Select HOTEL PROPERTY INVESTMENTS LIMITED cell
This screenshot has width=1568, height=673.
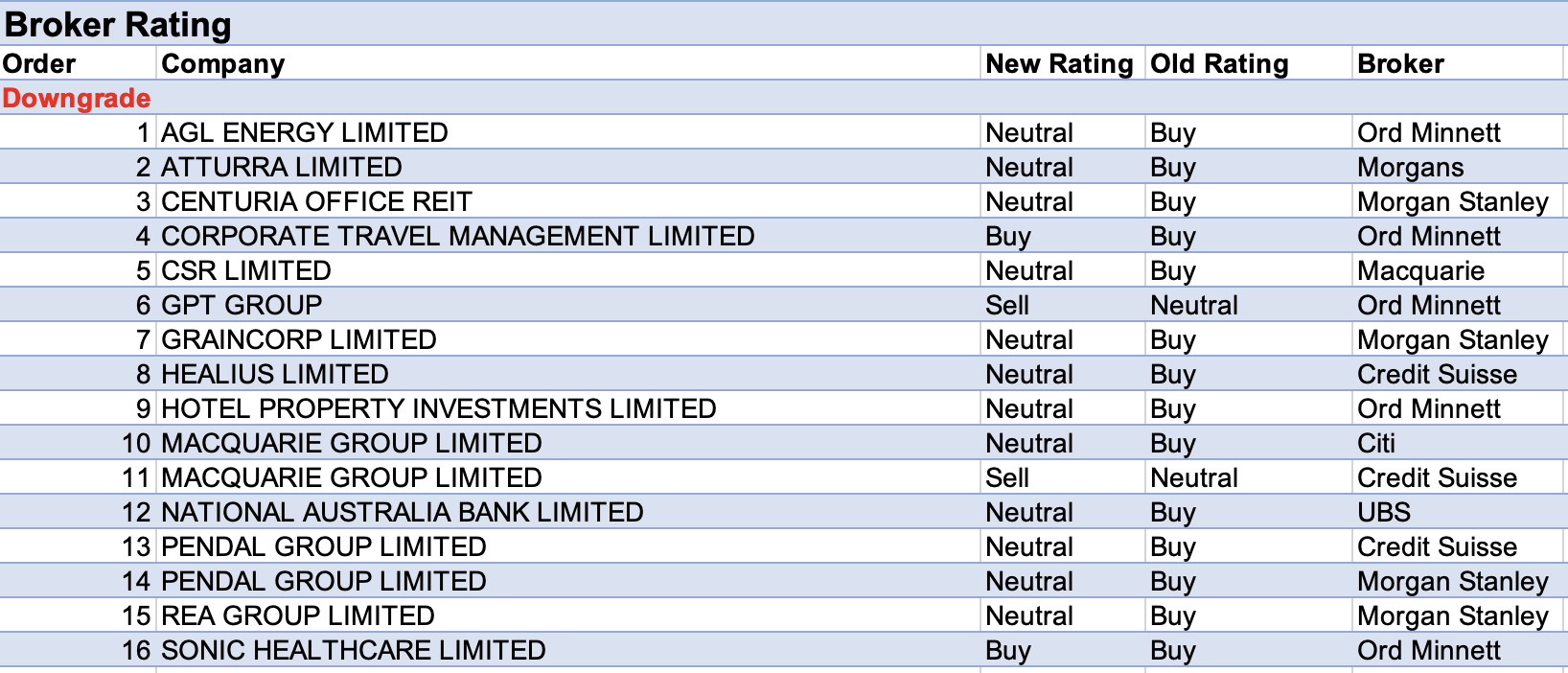(439, 408)
